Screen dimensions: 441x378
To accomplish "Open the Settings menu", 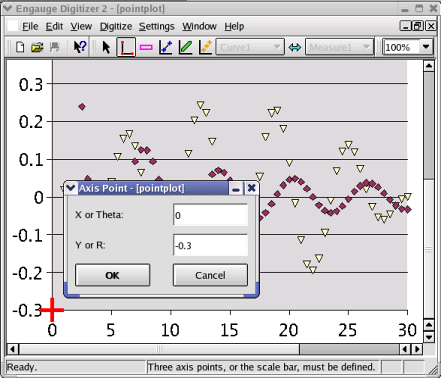I will tap(156, 26).
